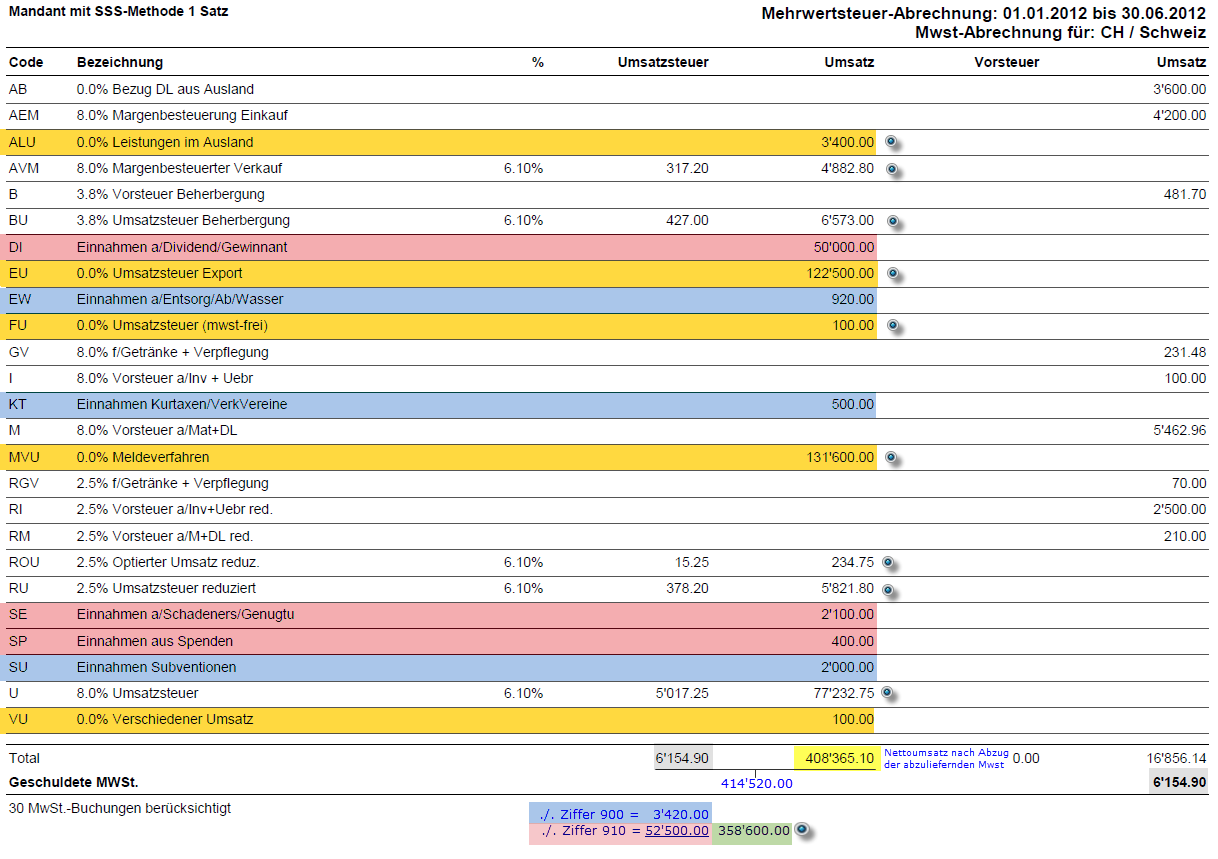The width and height of the screenshot is (1218, 859).
Task: Click the icon beside green 358'600.00 total
Action: click(806, 832)
